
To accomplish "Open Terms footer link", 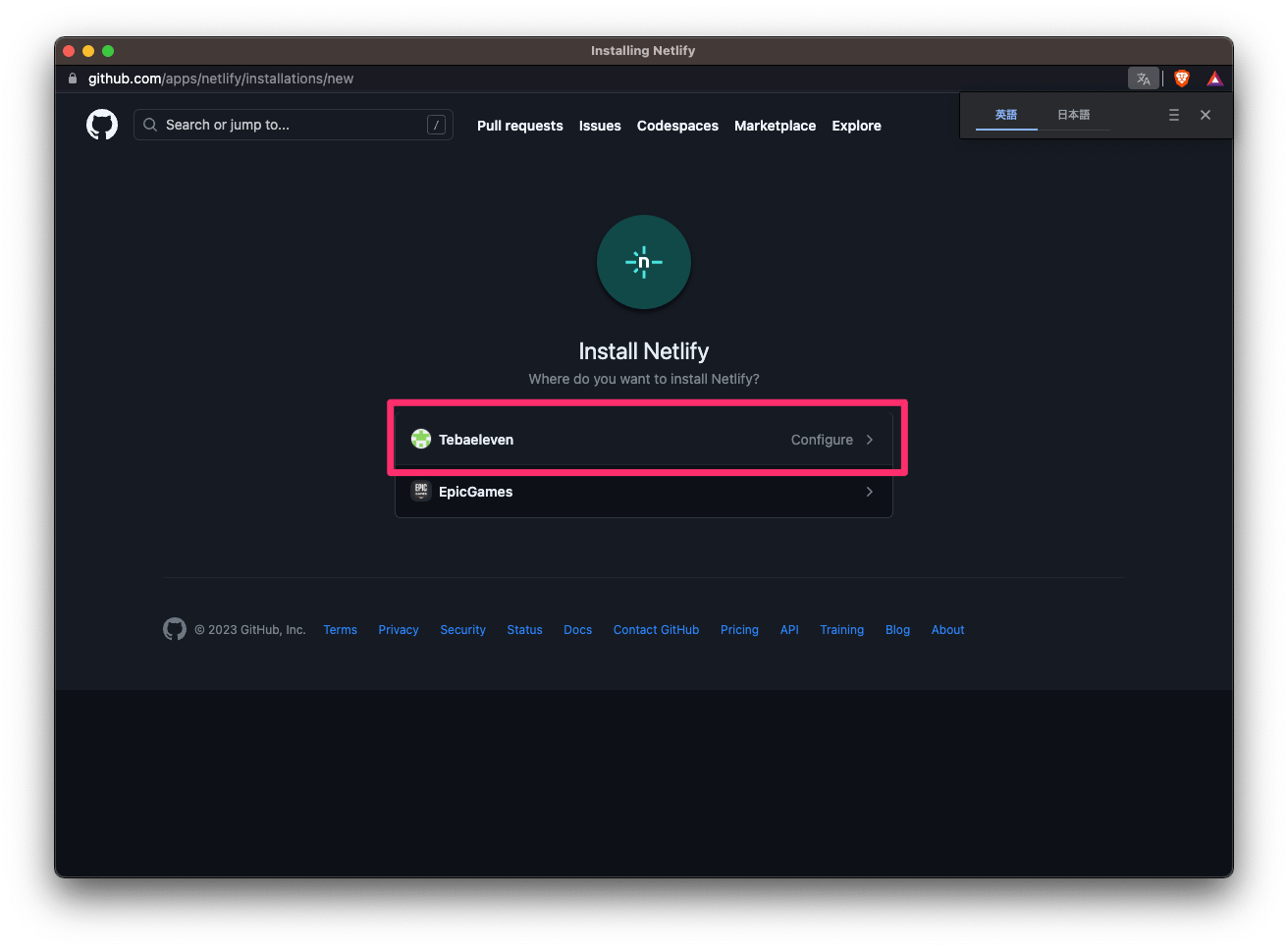I will pyautogui.click(x=341, y=630).
